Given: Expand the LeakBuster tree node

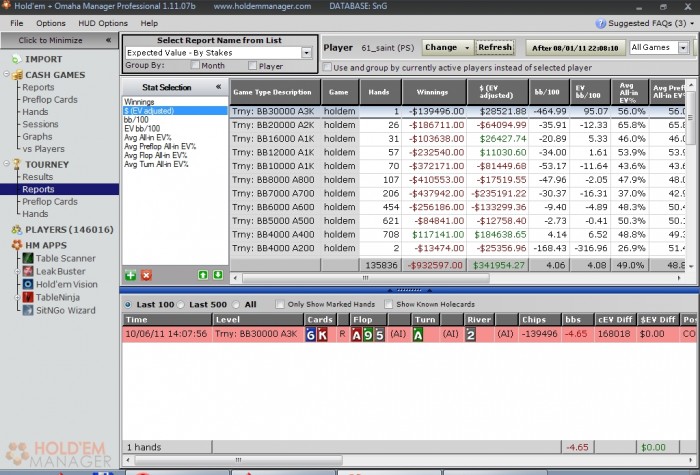Looking at the screenshot, I should pos(17,271).
